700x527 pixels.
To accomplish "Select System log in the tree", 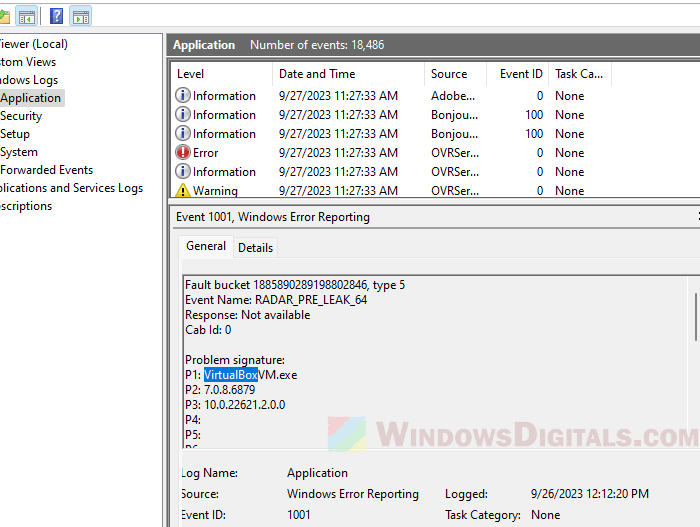I will 19,152.
